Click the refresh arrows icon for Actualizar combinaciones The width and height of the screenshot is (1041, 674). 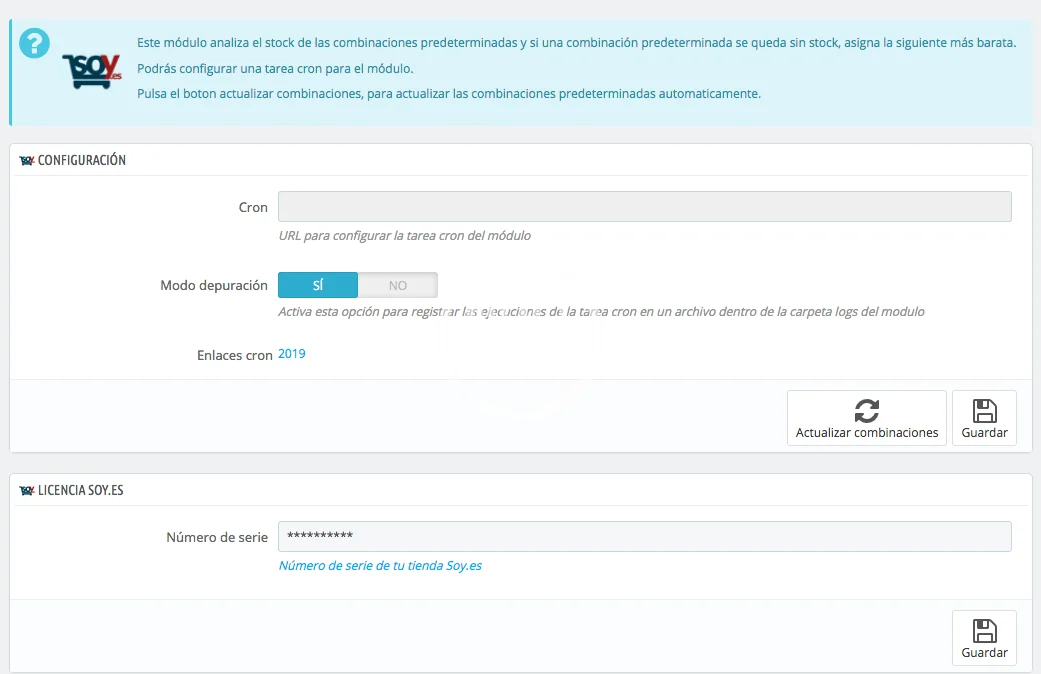(866, 410)
